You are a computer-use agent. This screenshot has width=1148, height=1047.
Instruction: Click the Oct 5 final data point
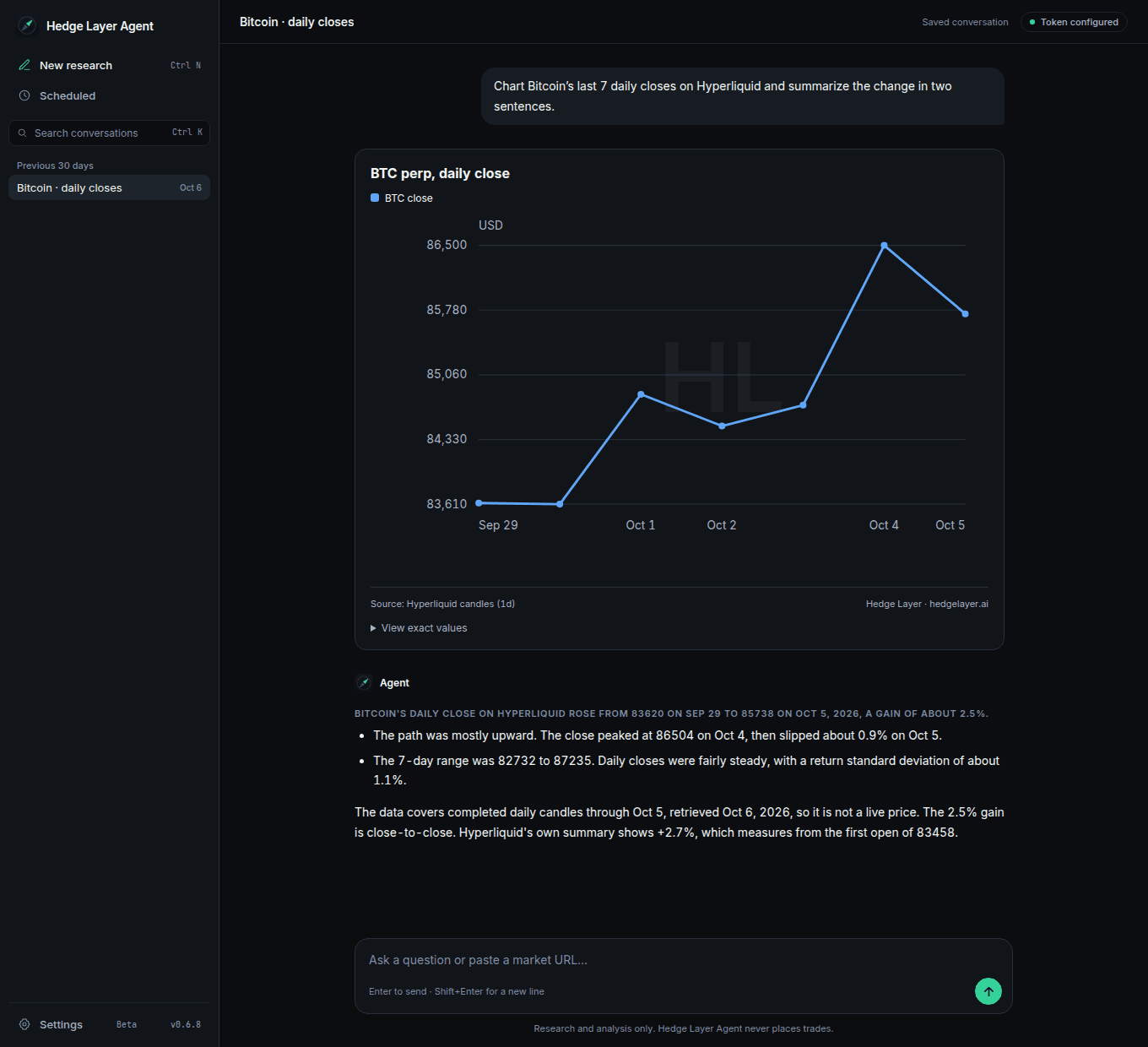pyautogui.click(x=965, y=314)
